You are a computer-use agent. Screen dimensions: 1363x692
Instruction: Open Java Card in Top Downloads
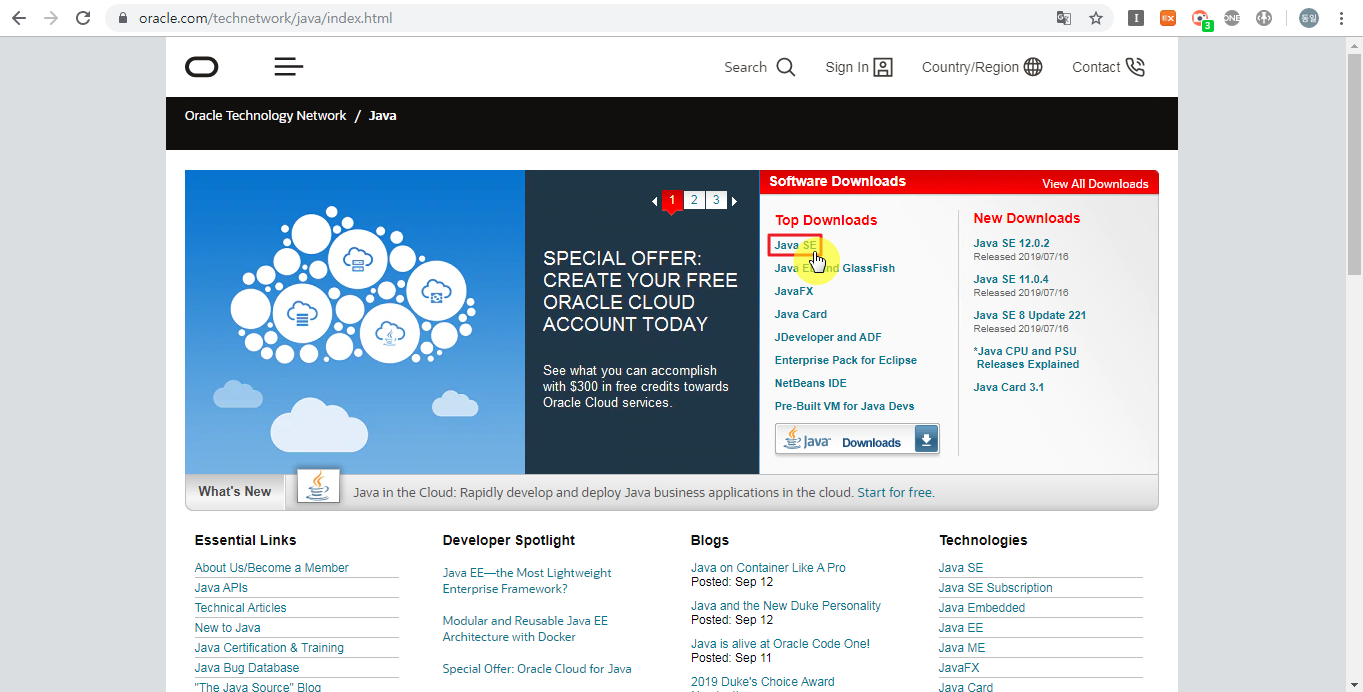(x=801, y=314)
